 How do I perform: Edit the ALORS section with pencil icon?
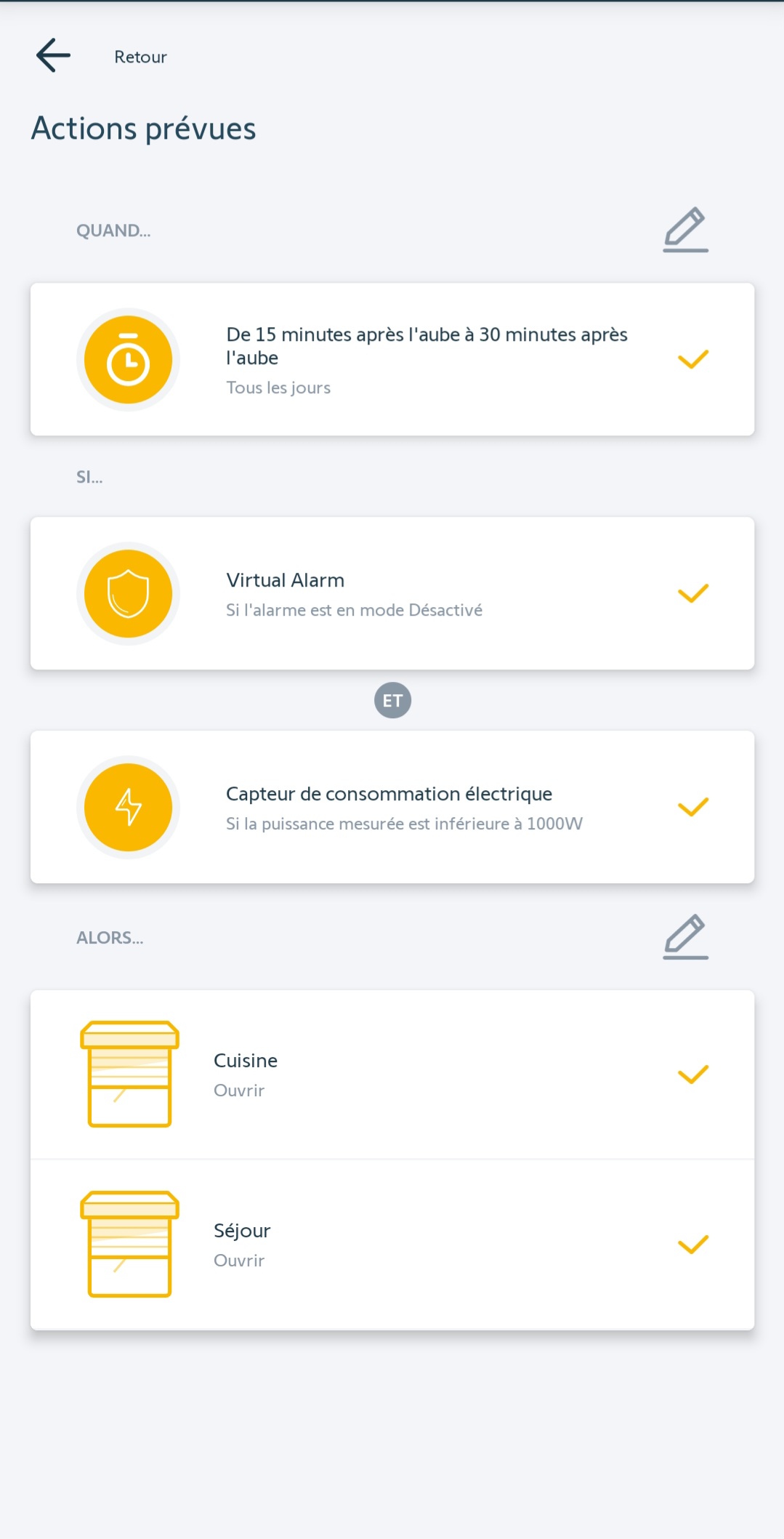tap(685, 936)
